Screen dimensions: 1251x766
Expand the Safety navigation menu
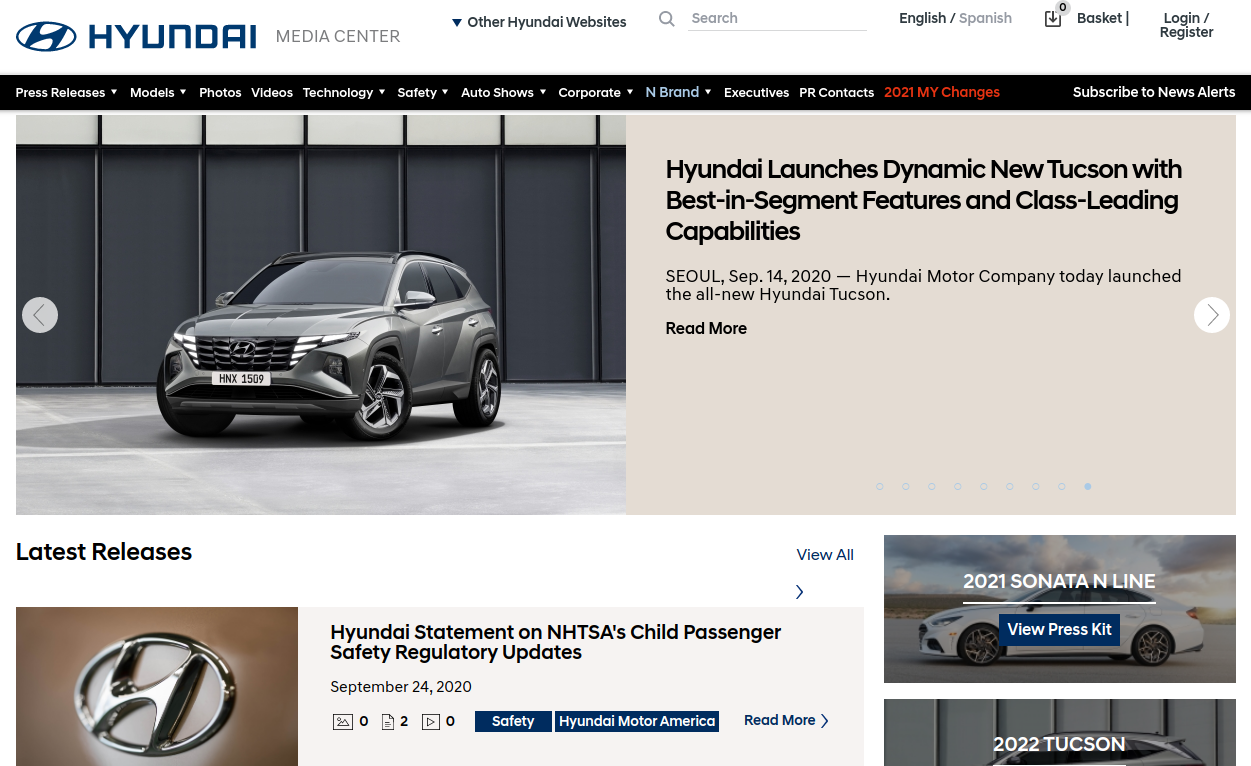424,93
